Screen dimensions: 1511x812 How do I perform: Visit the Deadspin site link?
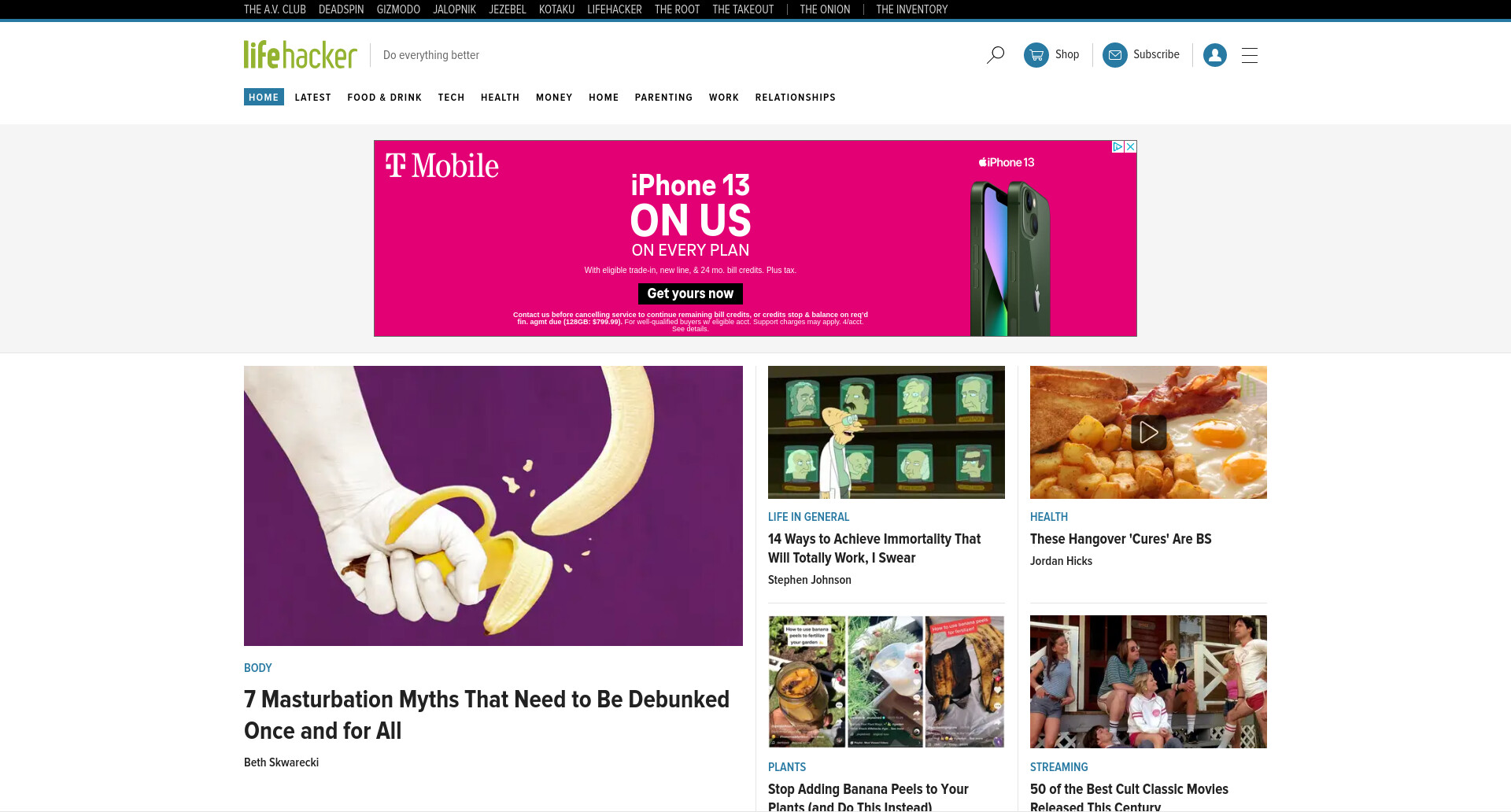(x=341, y=9)
